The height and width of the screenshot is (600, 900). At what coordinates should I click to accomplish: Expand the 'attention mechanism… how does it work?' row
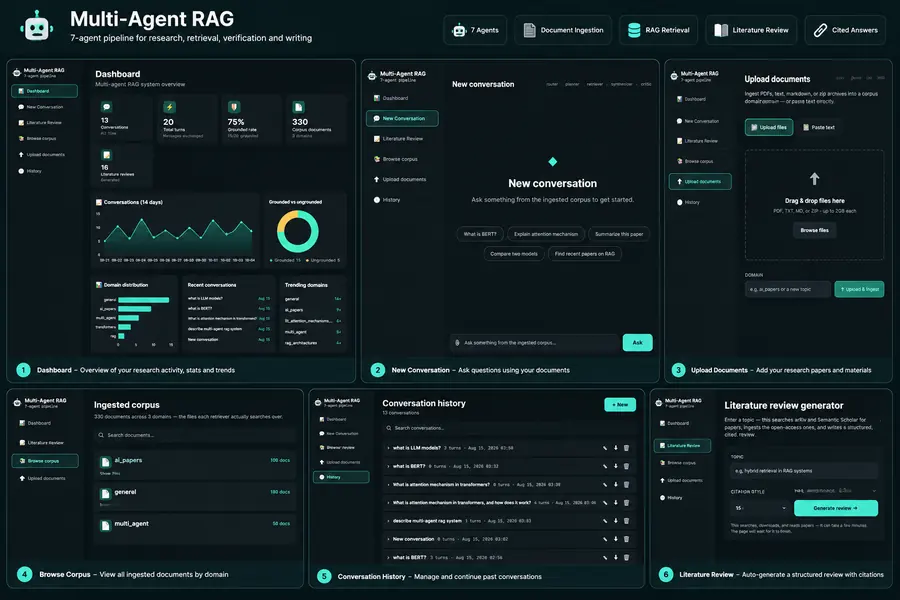click(x=389, y=502)
